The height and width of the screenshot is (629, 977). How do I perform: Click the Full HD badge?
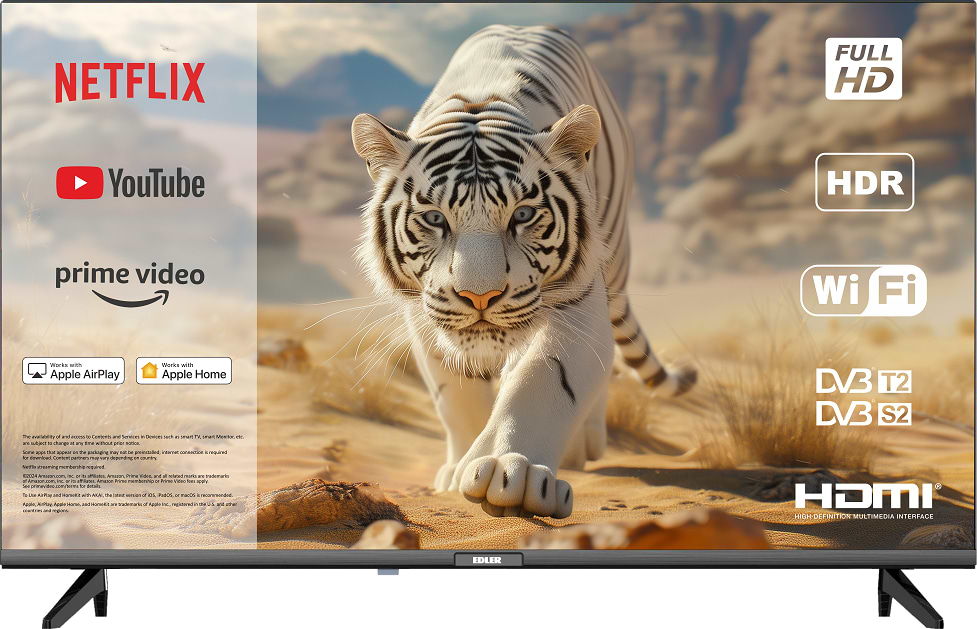pos(863,69)
